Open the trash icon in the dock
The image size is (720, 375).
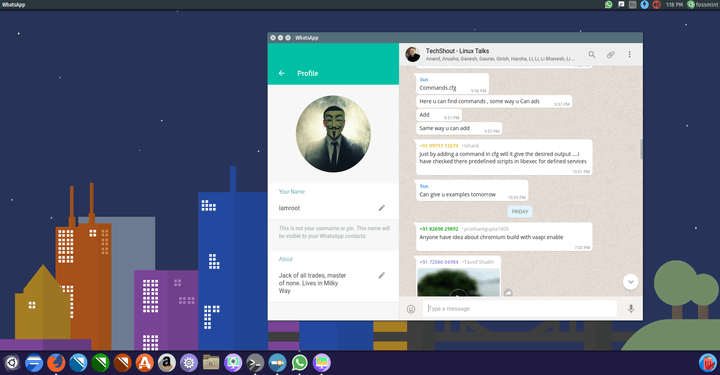click(x=708, y=363)
